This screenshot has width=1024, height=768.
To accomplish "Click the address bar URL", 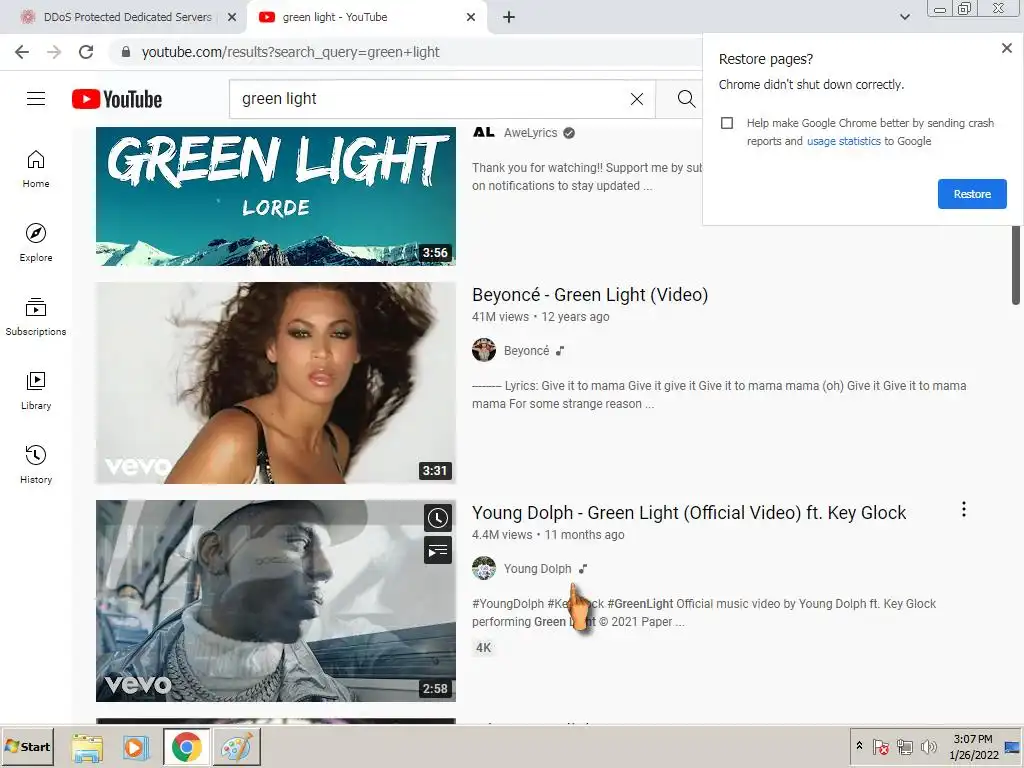I will click(291, 52).
